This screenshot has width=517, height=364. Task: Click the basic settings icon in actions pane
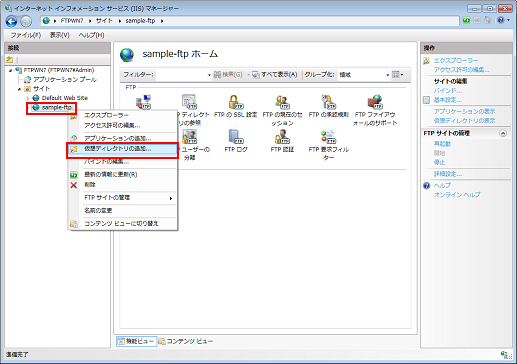[x=426, y=100]
